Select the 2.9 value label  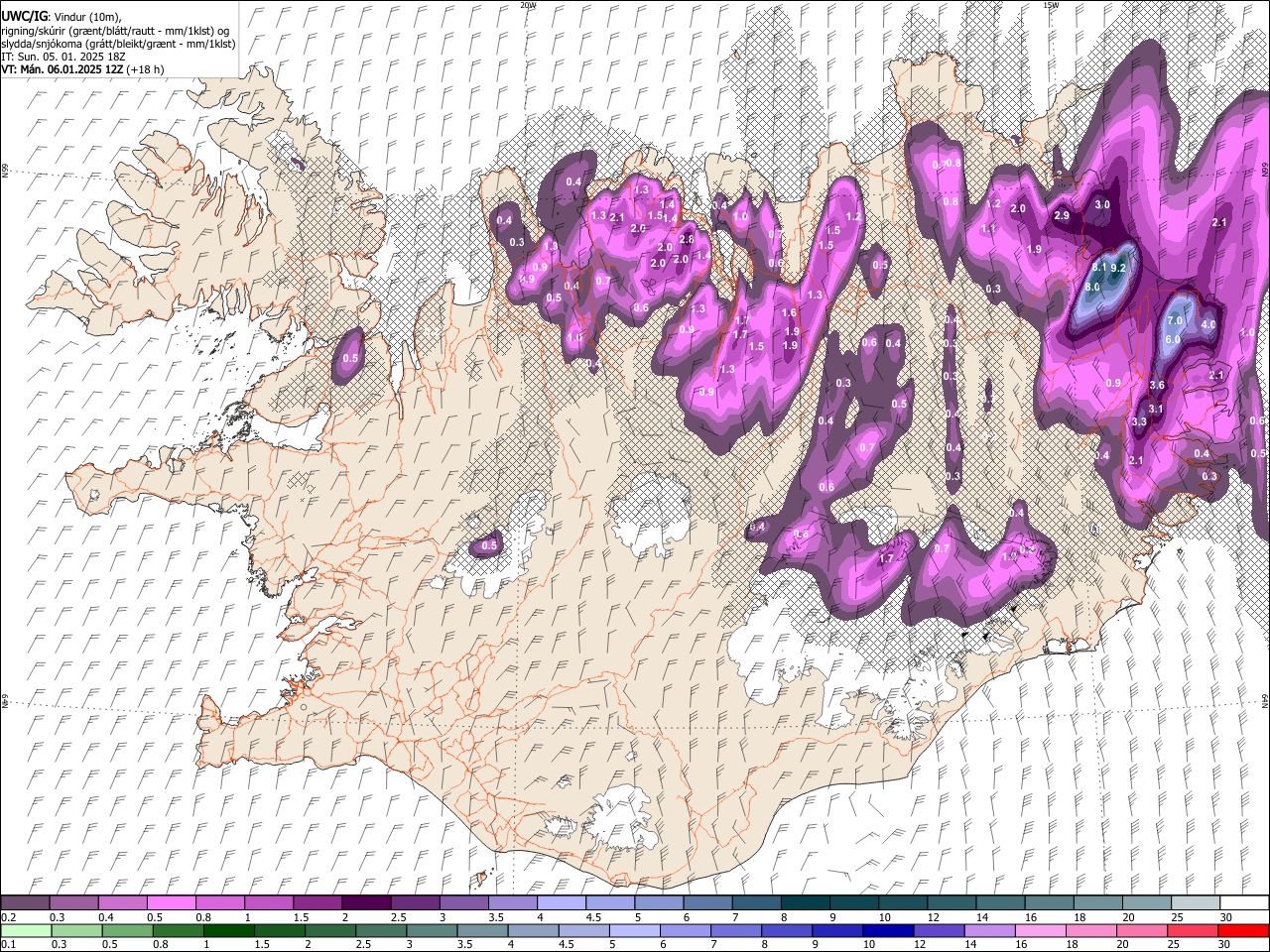point(1062,215)
